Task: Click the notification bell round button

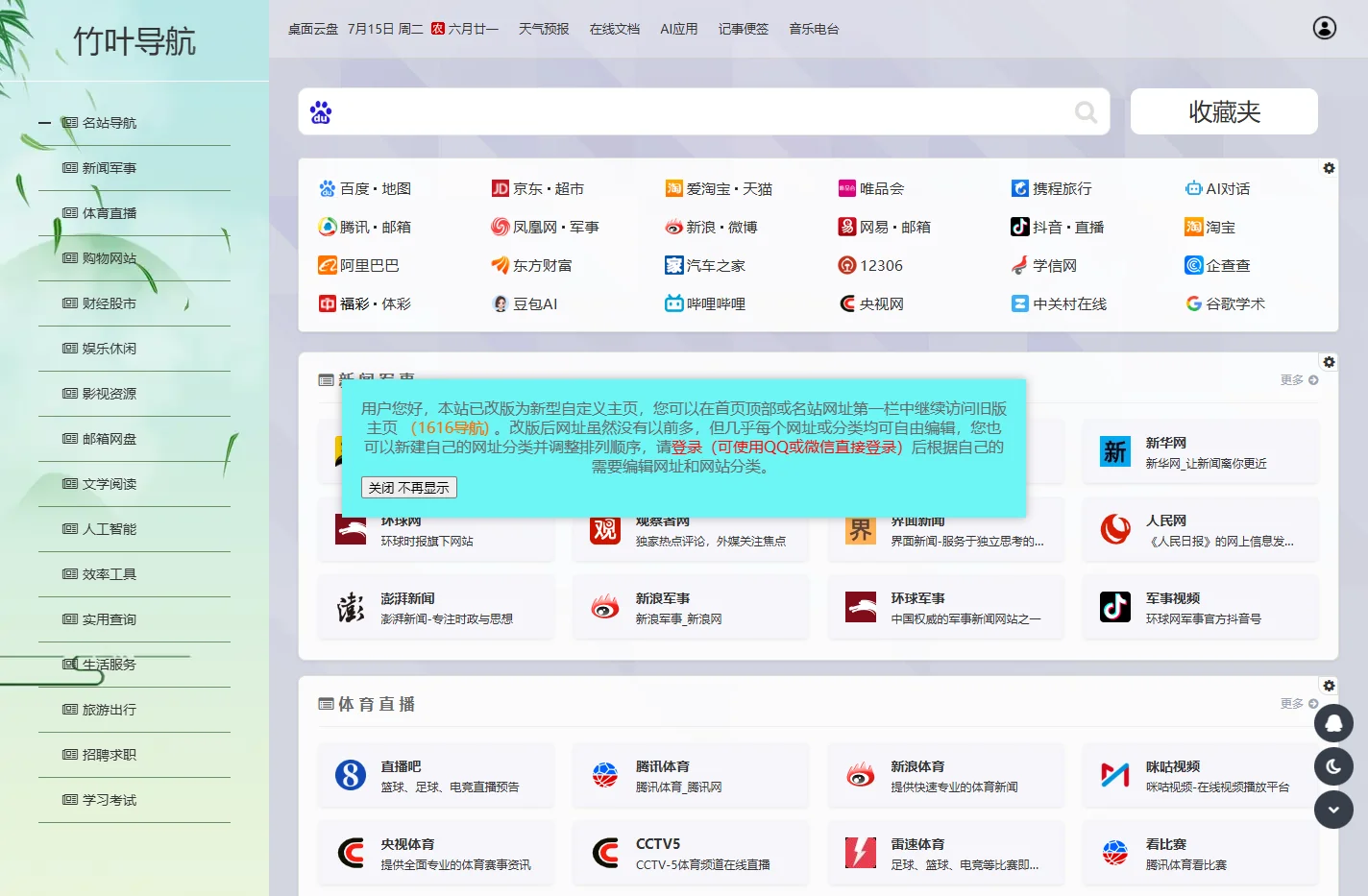Action: (x=1333, y=723)
